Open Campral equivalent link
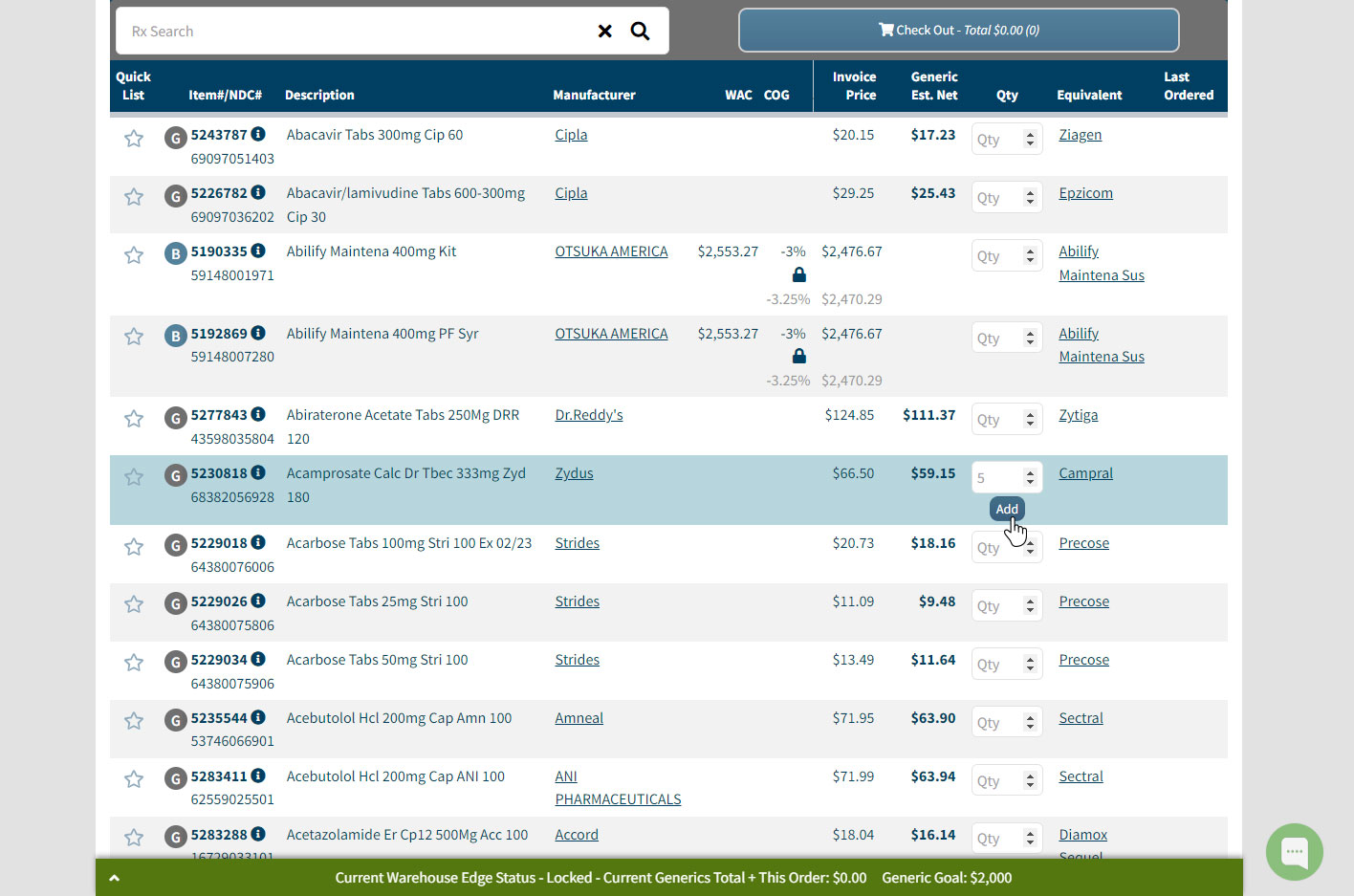The height and width of the screenshot is (896, 1354). tap(1085, 473)
